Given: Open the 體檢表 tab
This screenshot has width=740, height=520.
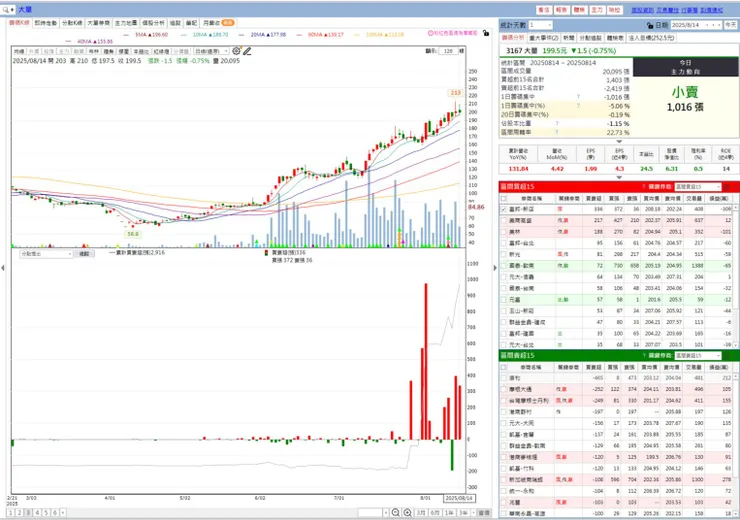Looking at the screenshot, I should point(615,38).
